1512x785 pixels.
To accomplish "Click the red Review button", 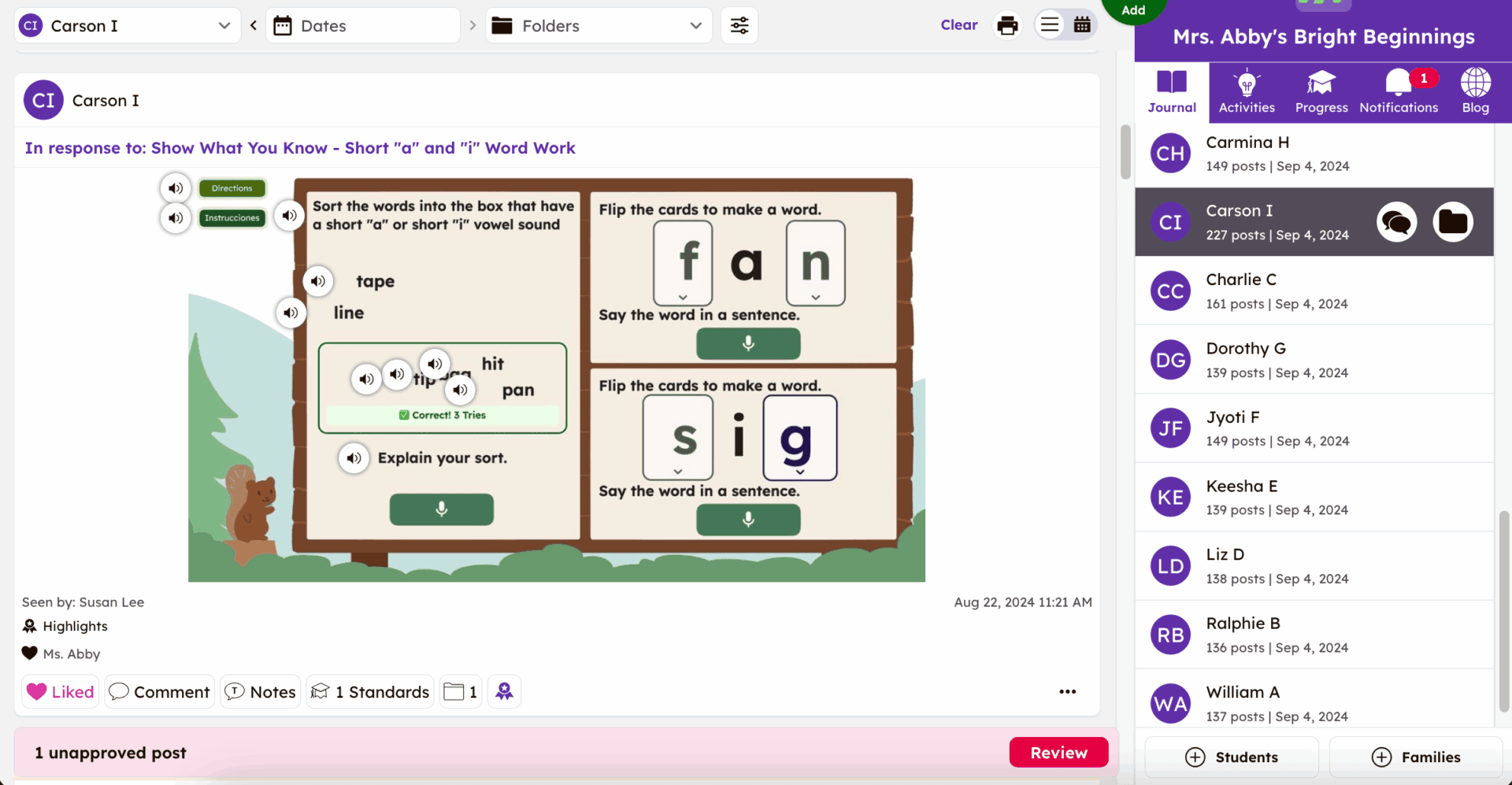I will [x=1058, y=753].
